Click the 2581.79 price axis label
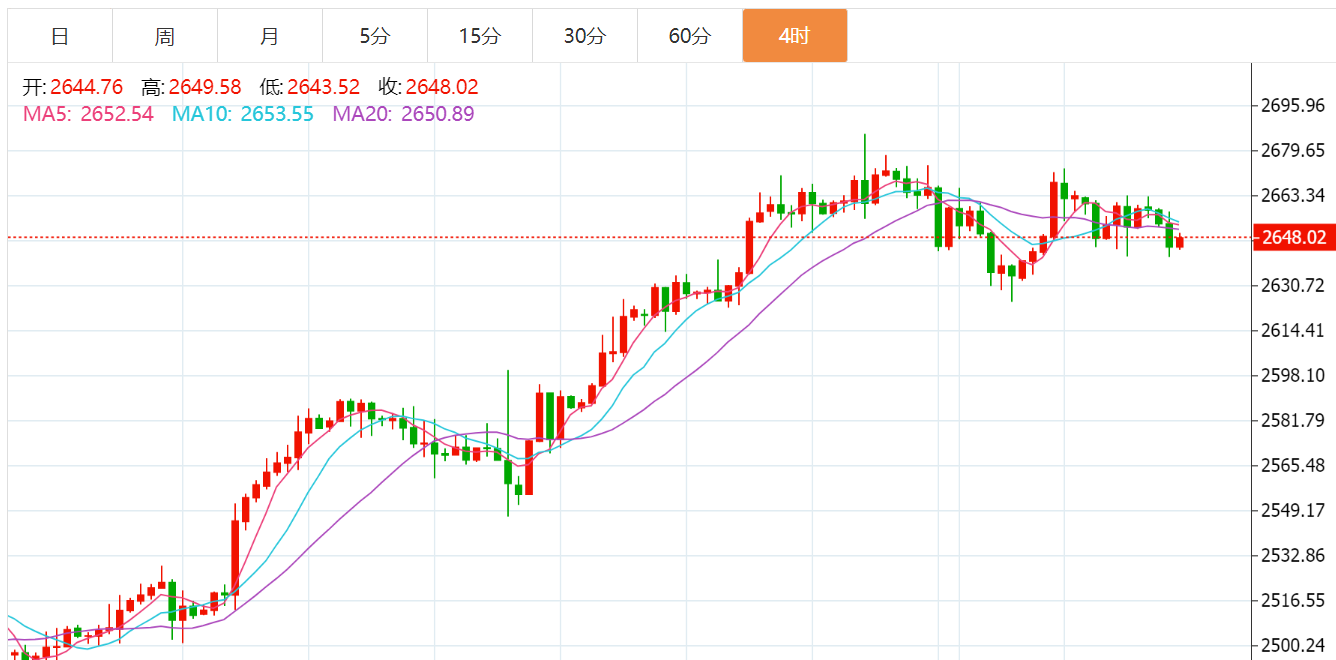This screenshot has width=1336, height=660. (1294, 420)
